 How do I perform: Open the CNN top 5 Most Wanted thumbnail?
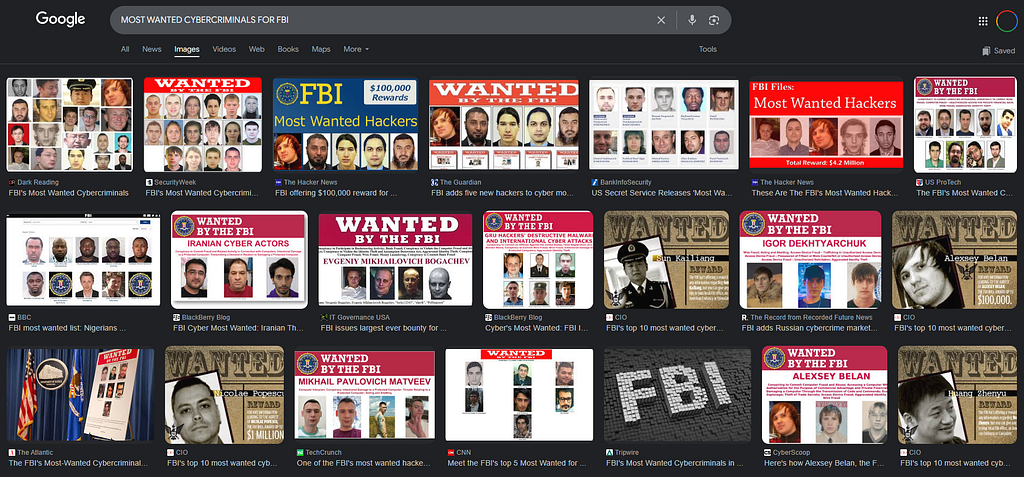pyautogui.click(x=519, y=395)
